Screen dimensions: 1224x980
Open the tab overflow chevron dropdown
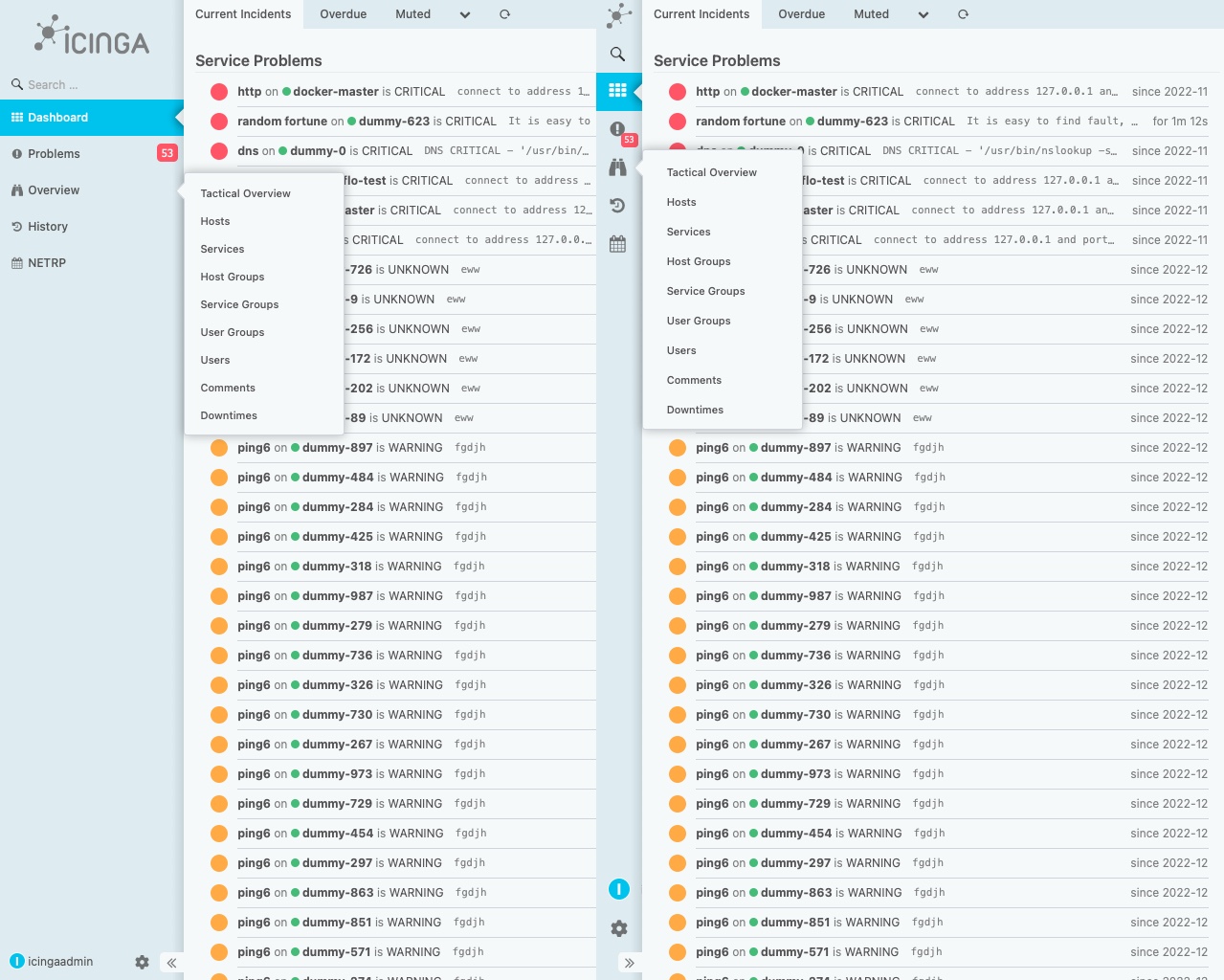465,14
